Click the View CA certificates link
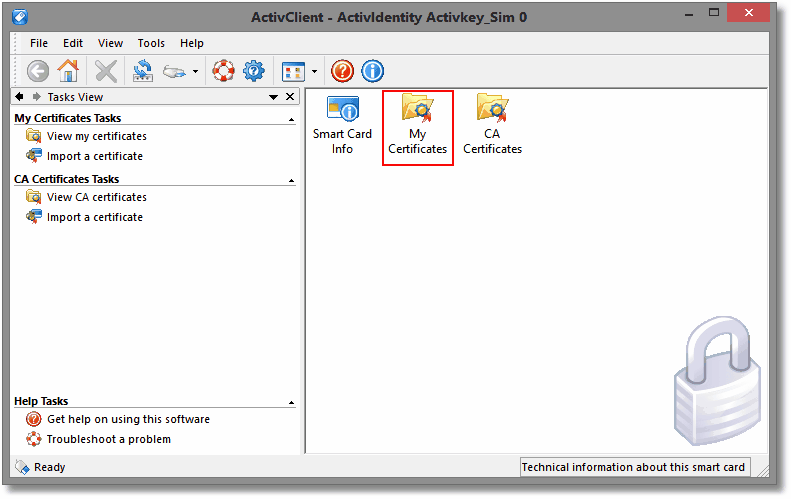The height and width of the screenshot is (499, 791). coord(97,197)
